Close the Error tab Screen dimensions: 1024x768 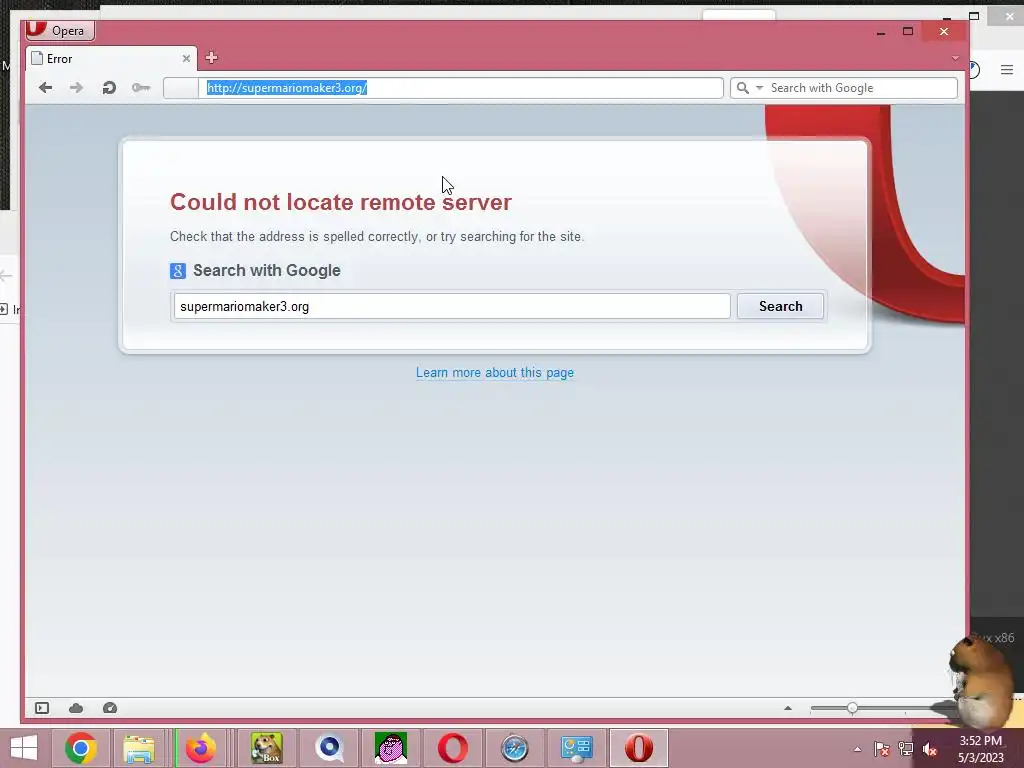pyautogui.click(x=186, y=59)
